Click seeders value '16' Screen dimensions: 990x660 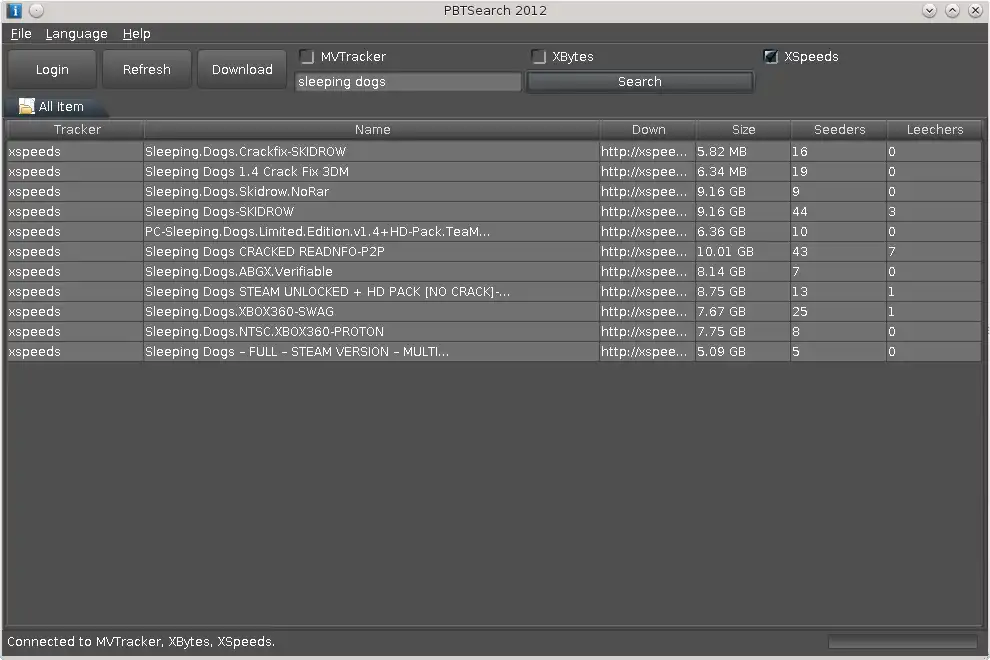click(838, 152)
